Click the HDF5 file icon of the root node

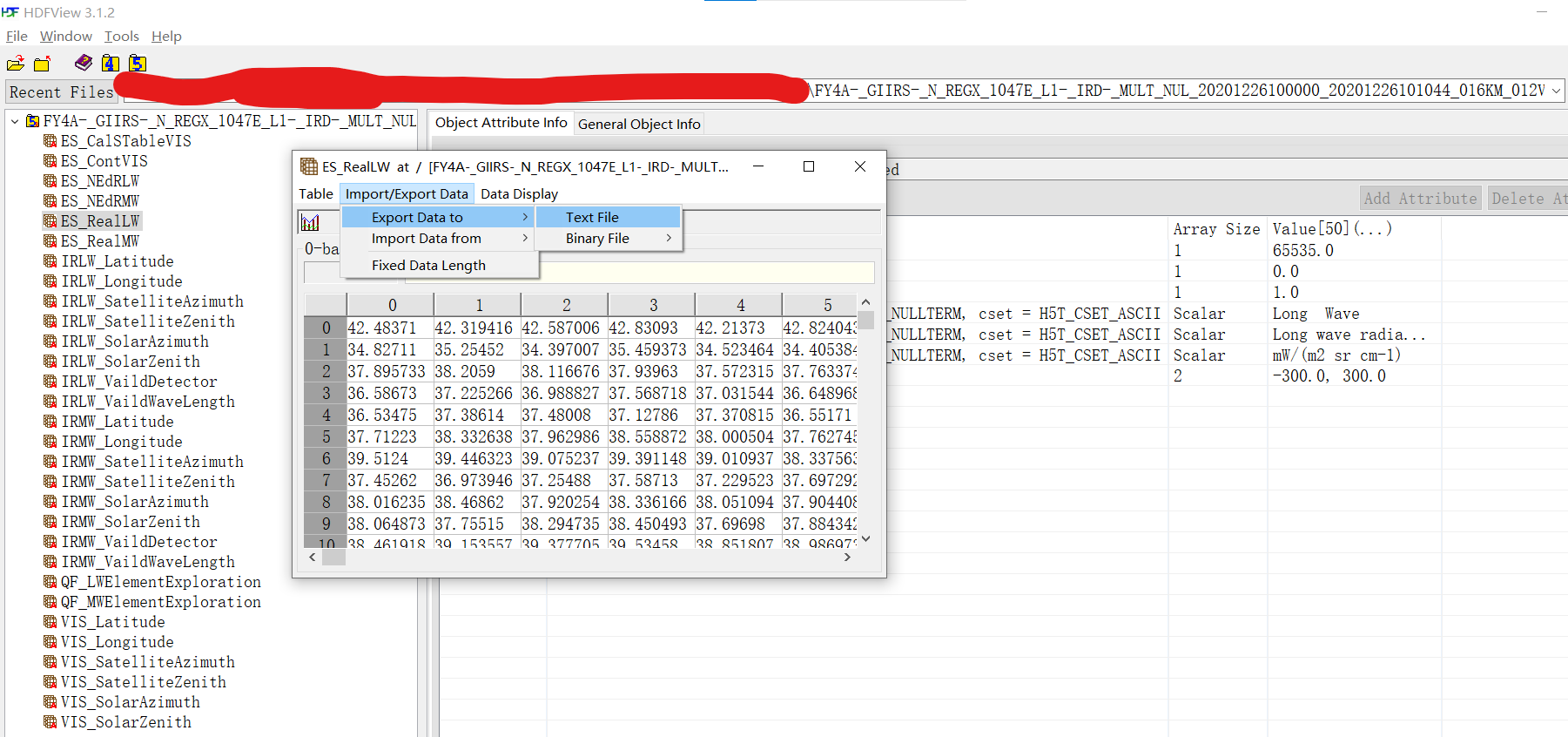coord(33,121)
